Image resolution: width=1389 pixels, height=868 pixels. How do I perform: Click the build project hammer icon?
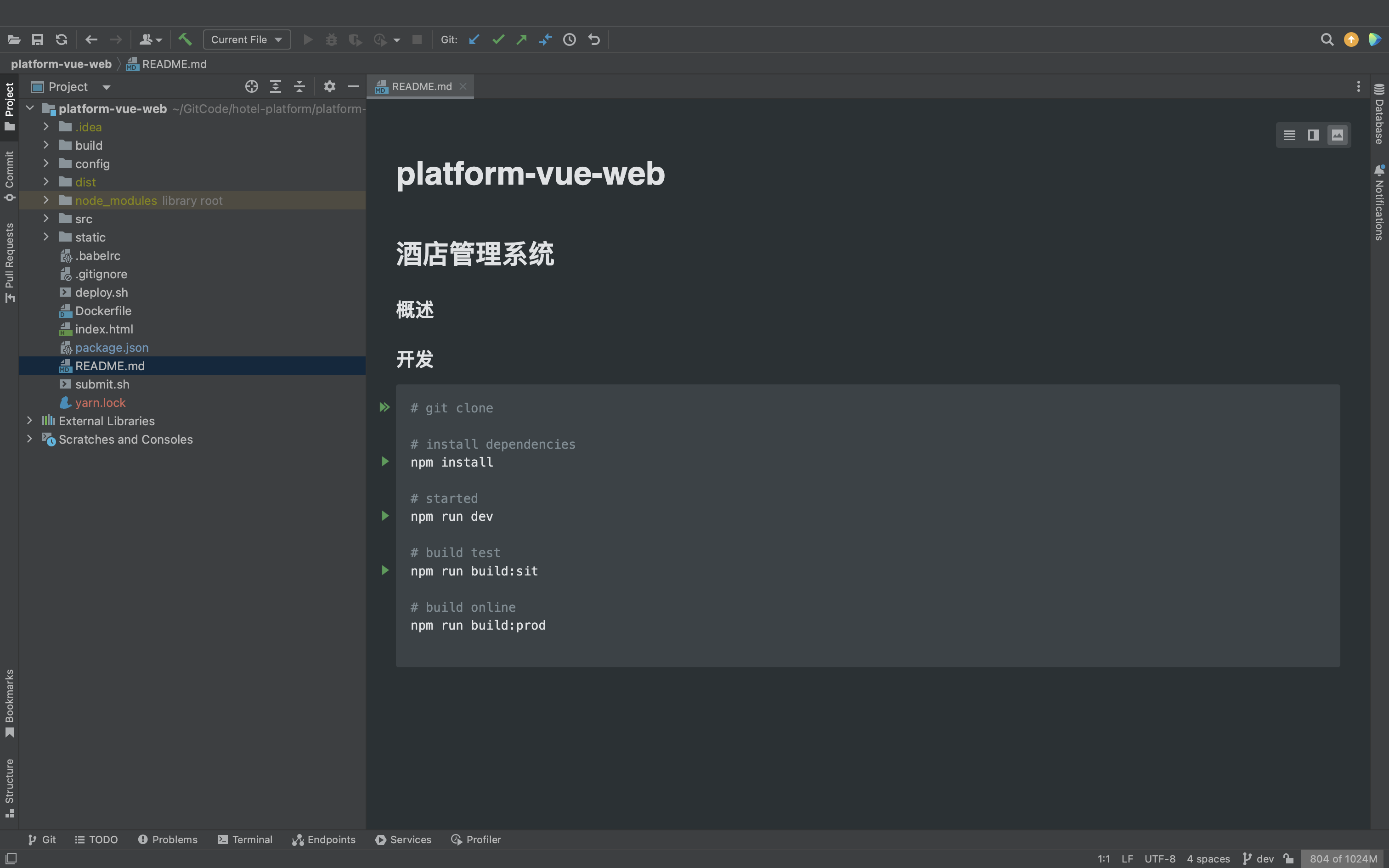185,39
